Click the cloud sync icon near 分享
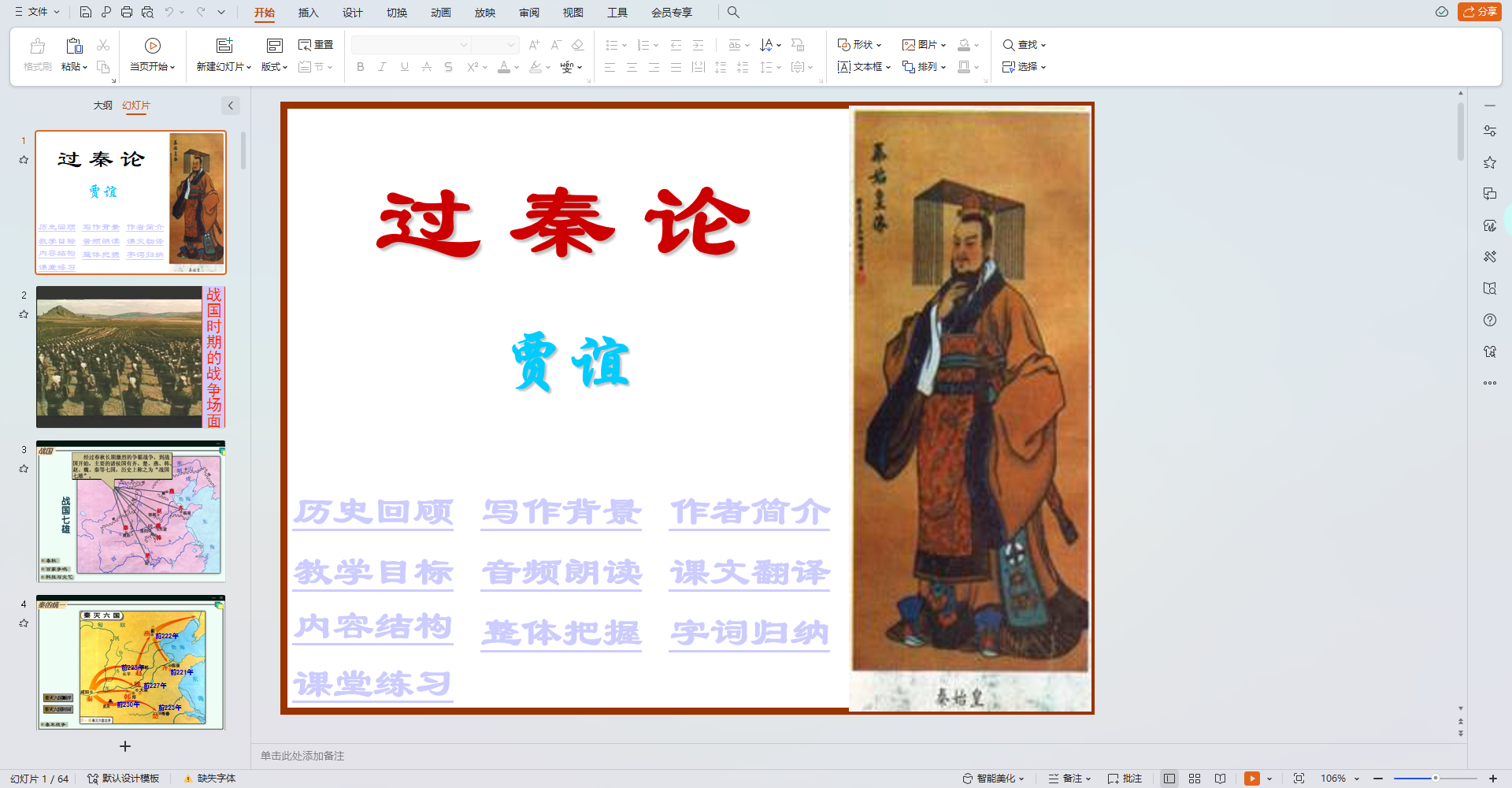 [x=1442, y=12]
